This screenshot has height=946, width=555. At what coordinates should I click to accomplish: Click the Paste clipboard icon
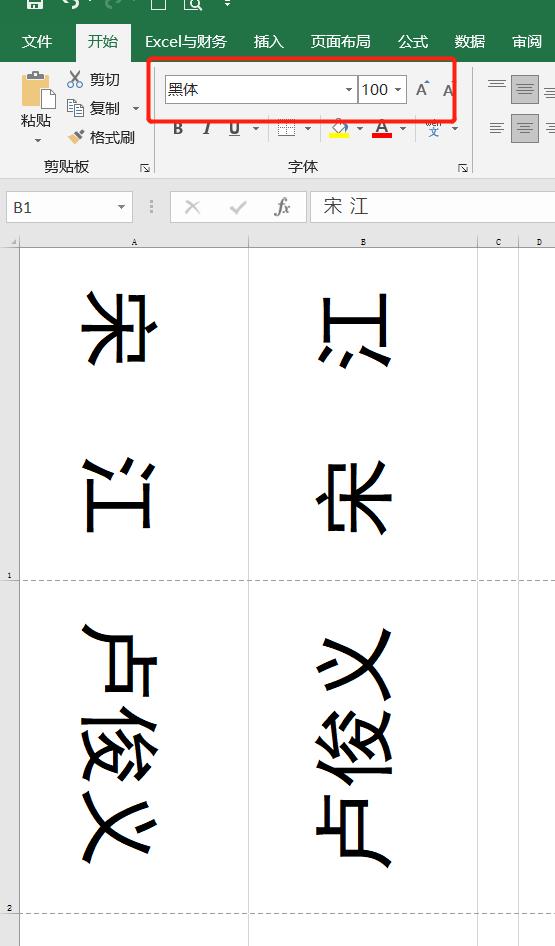coord(37,90)
